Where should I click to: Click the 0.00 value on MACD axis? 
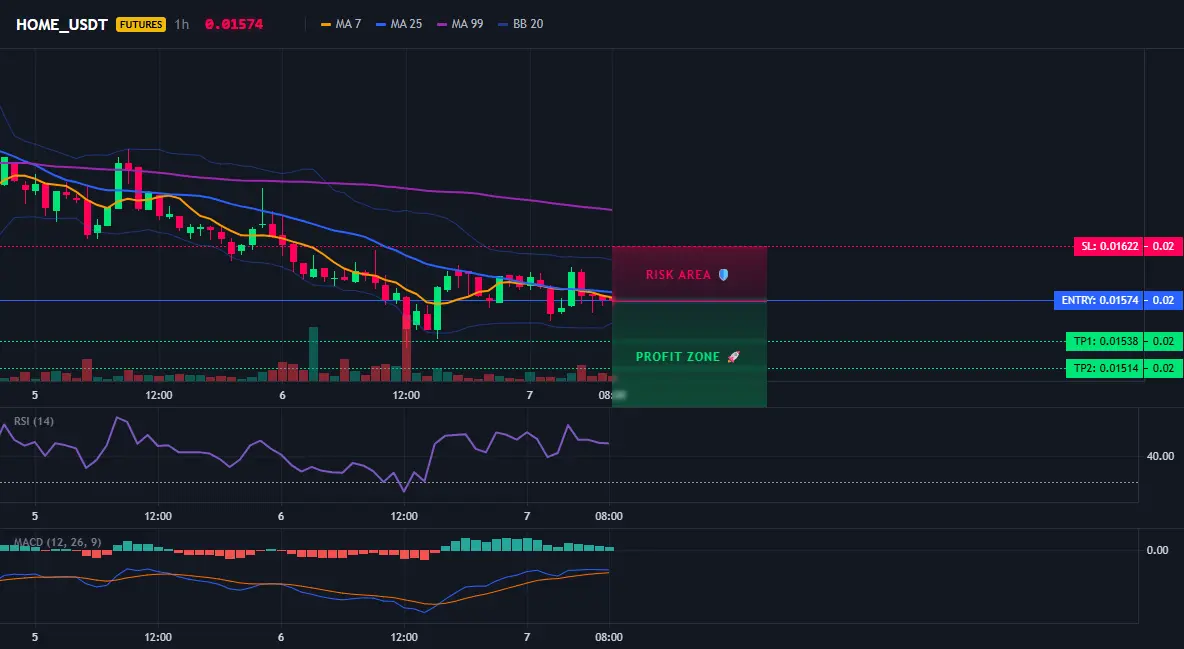pos(1158,550)
